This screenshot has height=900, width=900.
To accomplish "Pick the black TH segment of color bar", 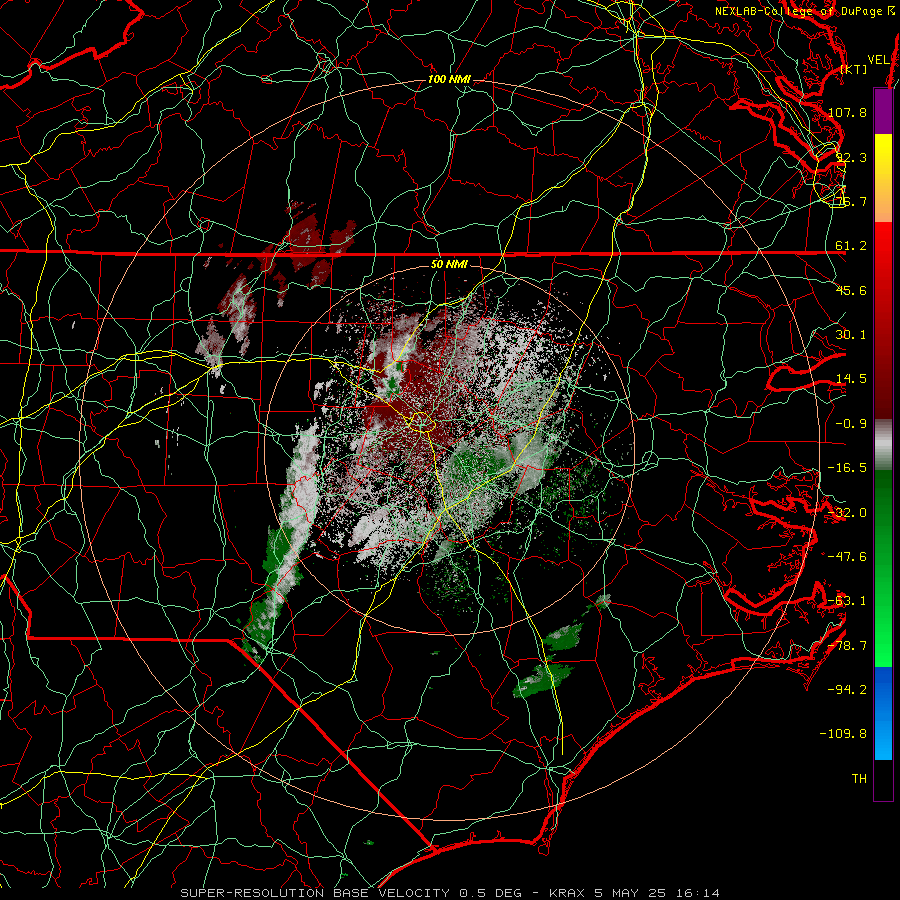I will (883, 780).
